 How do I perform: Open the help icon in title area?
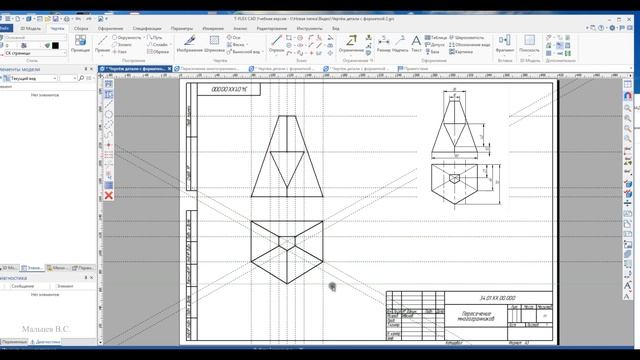601,28
